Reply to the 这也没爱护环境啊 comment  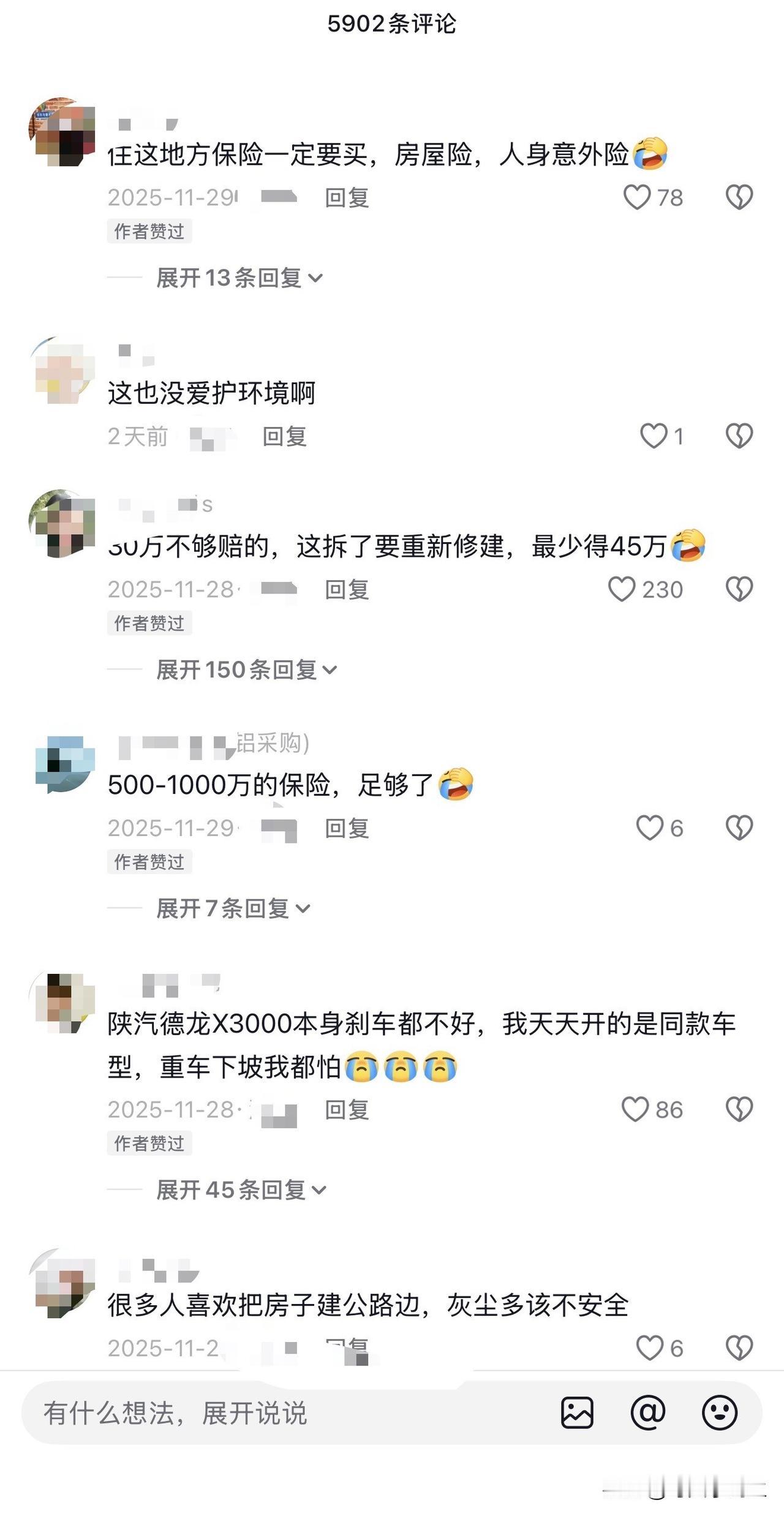pos(285,437)
